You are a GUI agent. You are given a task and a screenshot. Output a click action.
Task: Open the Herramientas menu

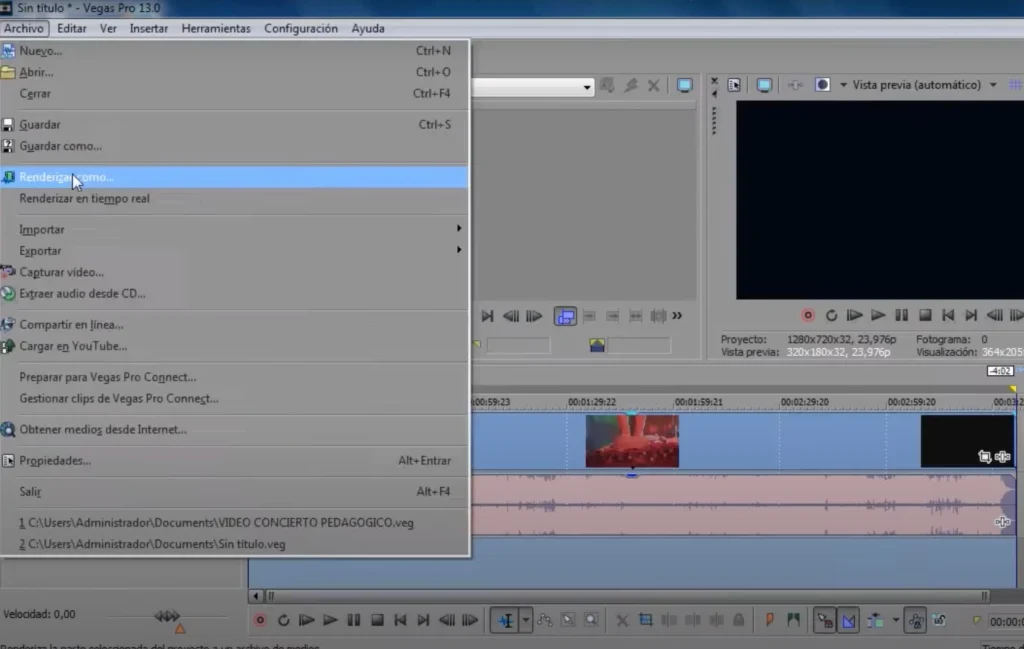pyautogui.click(x=216, y=28)
